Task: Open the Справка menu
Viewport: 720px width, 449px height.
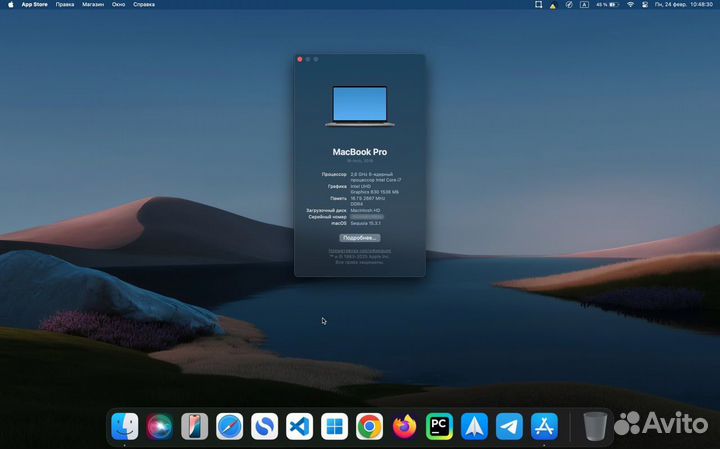Action: [144, 5]
